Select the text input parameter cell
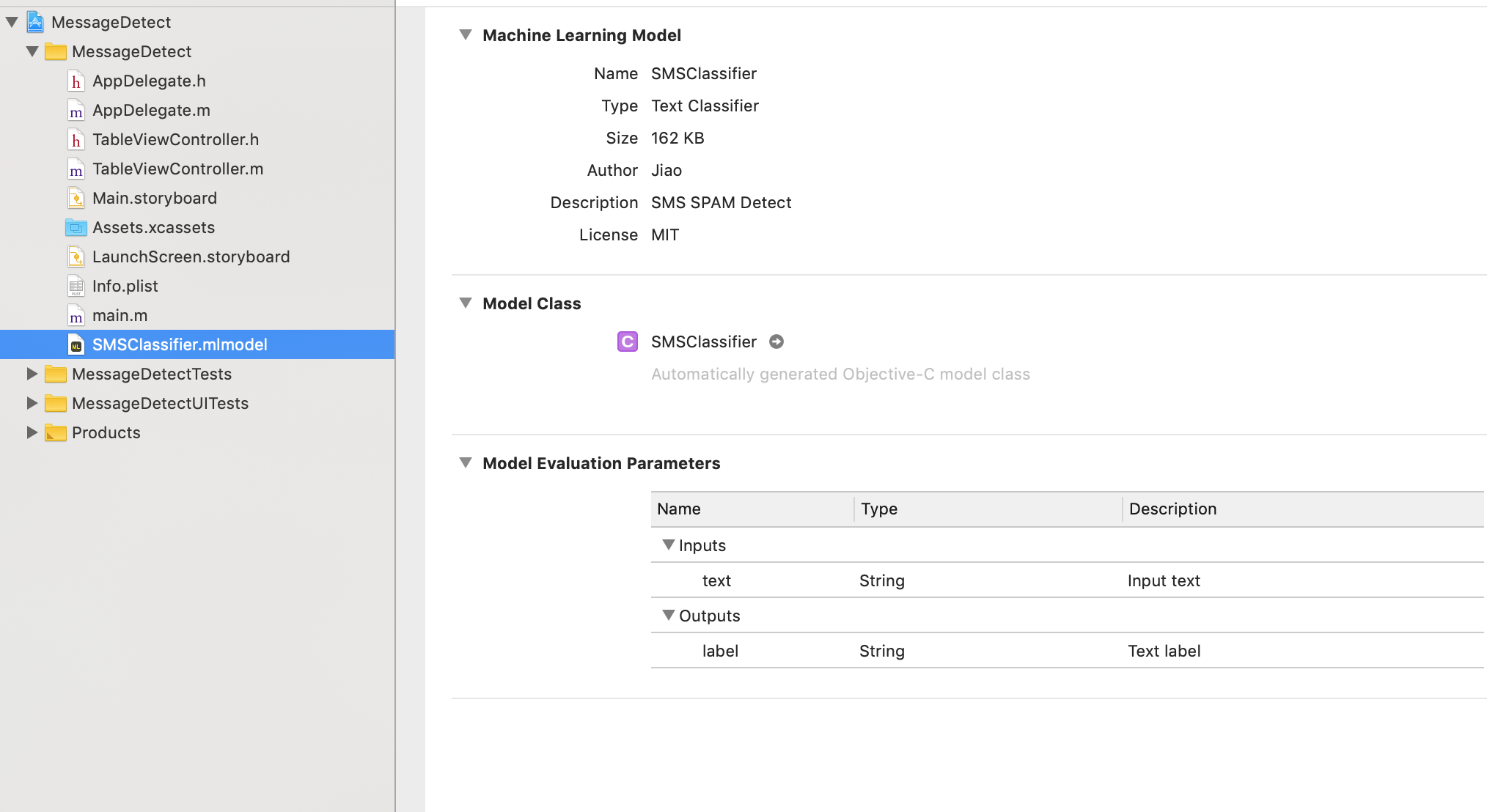 tap(716, 580)
